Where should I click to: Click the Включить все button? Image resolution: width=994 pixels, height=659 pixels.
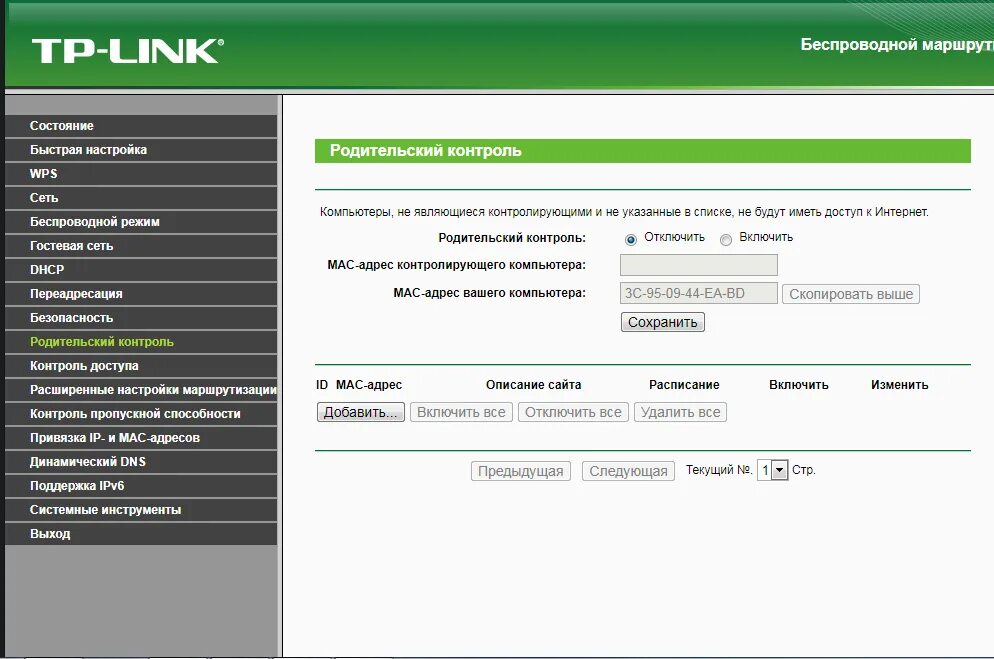point(461,412)
